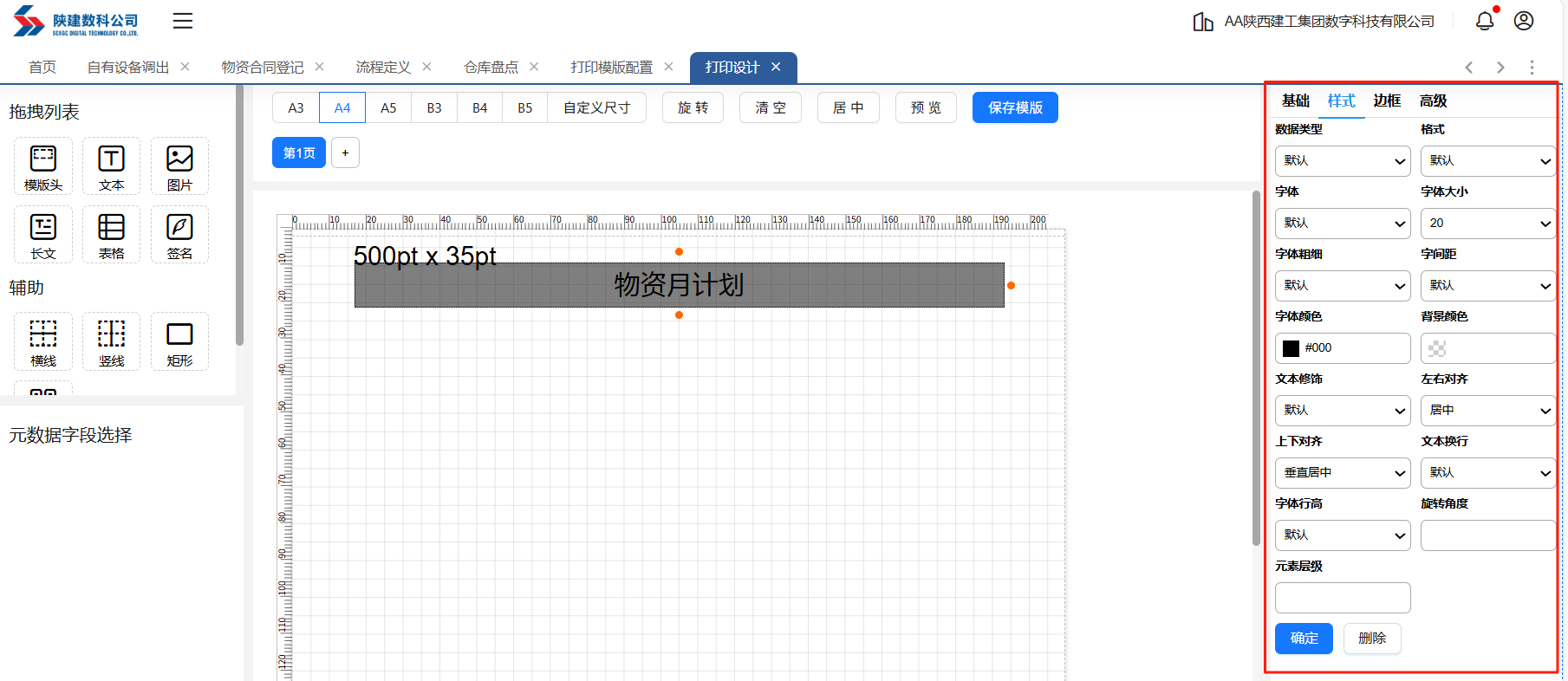Screen dimensions: 1568x681
Task: Click the 旋转角度 input field
Action: (x=1487, y=535)
